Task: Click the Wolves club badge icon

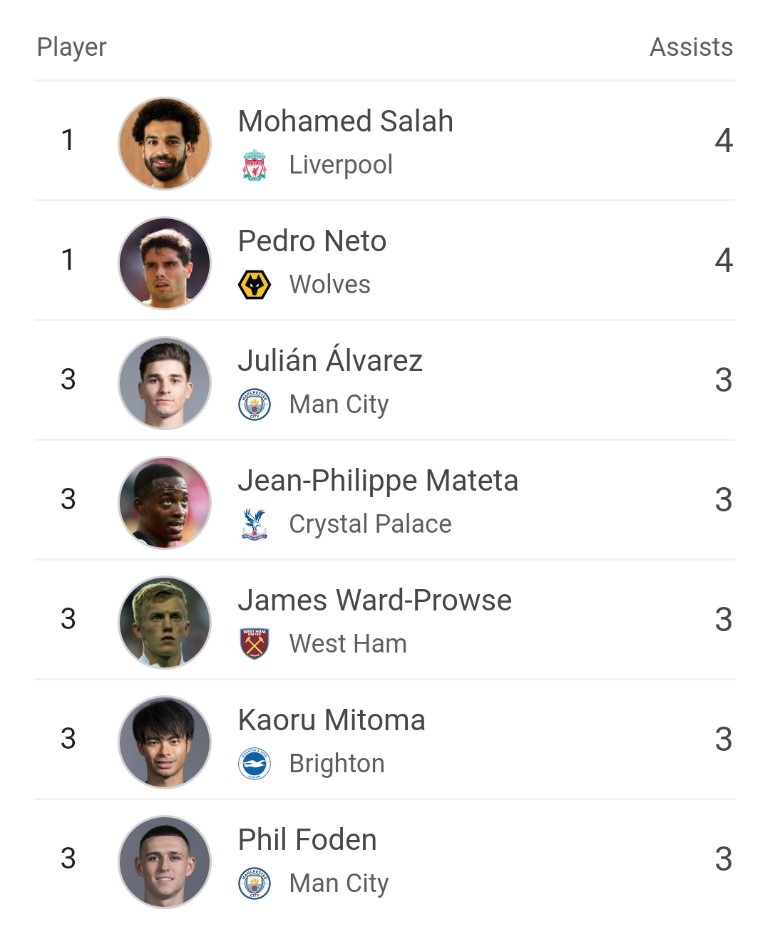Action: tap(254, 285)
